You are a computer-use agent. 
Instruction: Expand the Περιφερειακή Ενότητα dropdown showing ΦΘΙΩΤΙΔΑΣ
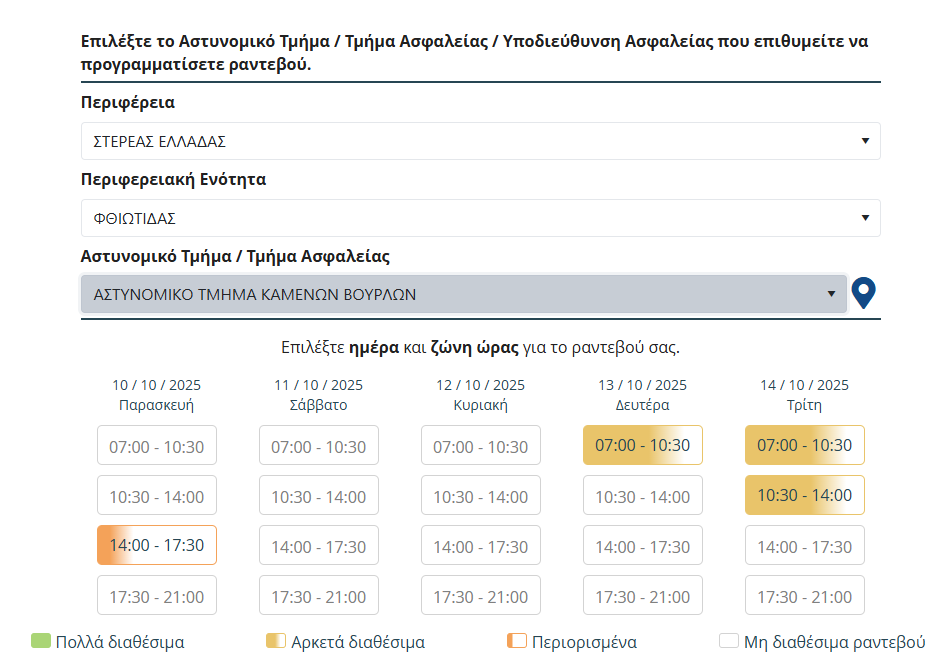coord(480,218)
